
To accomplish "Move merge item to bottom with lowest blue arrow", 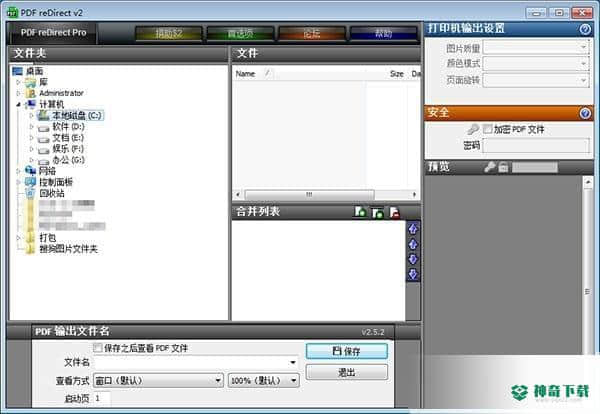I will 413,274.
